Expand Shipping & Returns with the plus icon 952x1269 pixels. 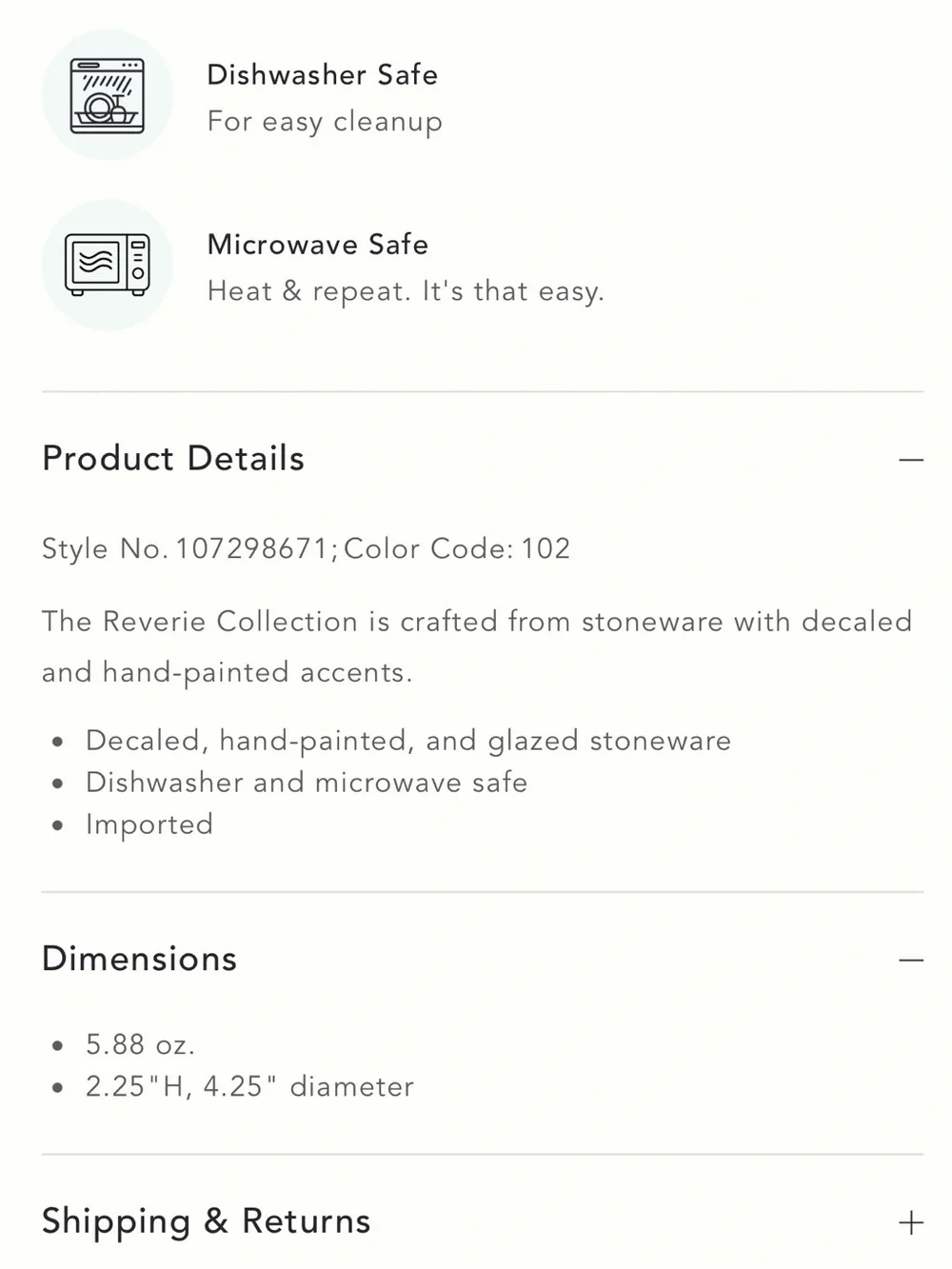[911, 1222]
